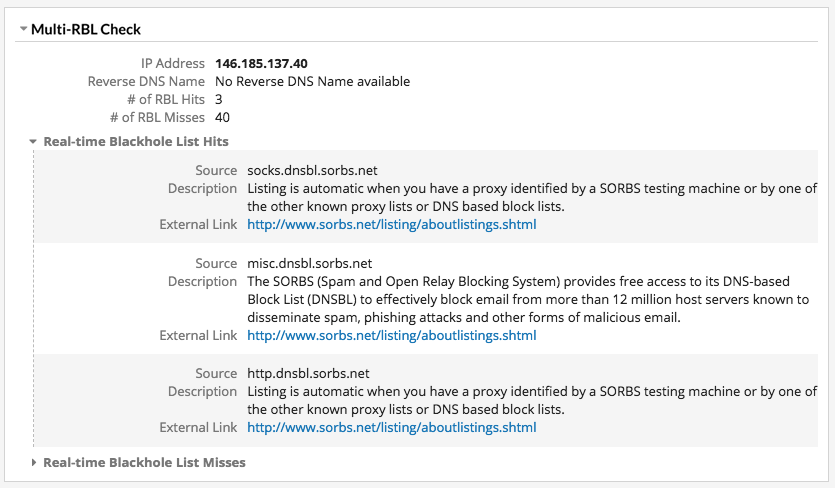Collapse the Real-time Blackhole List Hits arrow

(33, 142)
